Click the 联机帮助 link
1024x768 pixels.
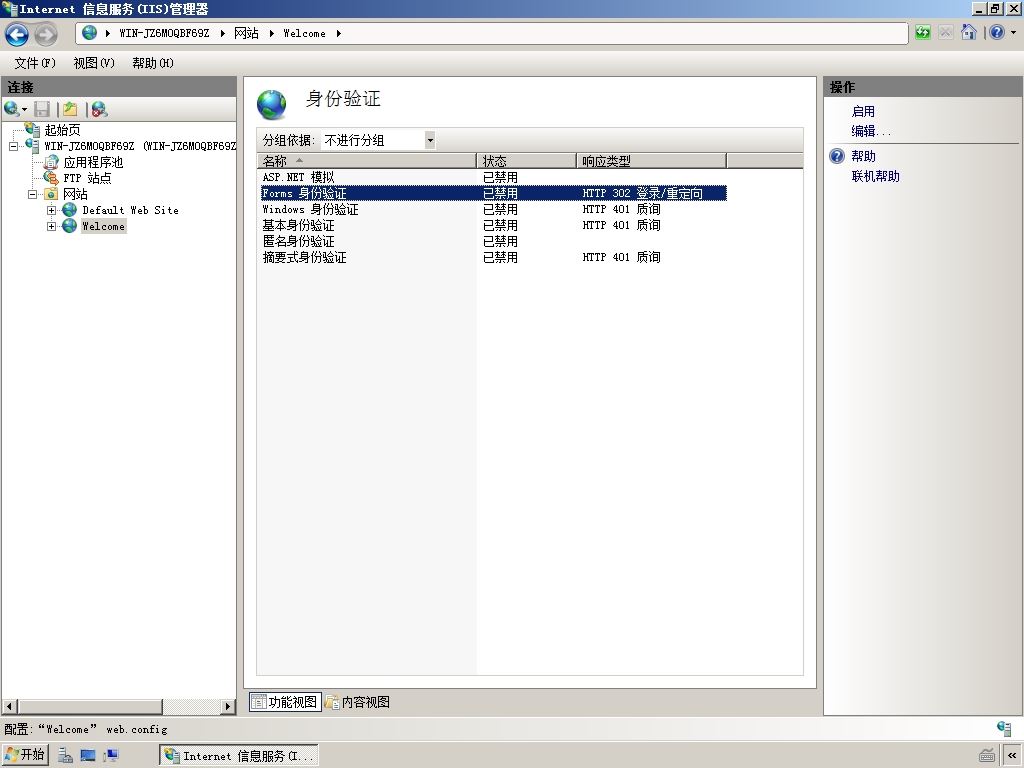[875, 176]
